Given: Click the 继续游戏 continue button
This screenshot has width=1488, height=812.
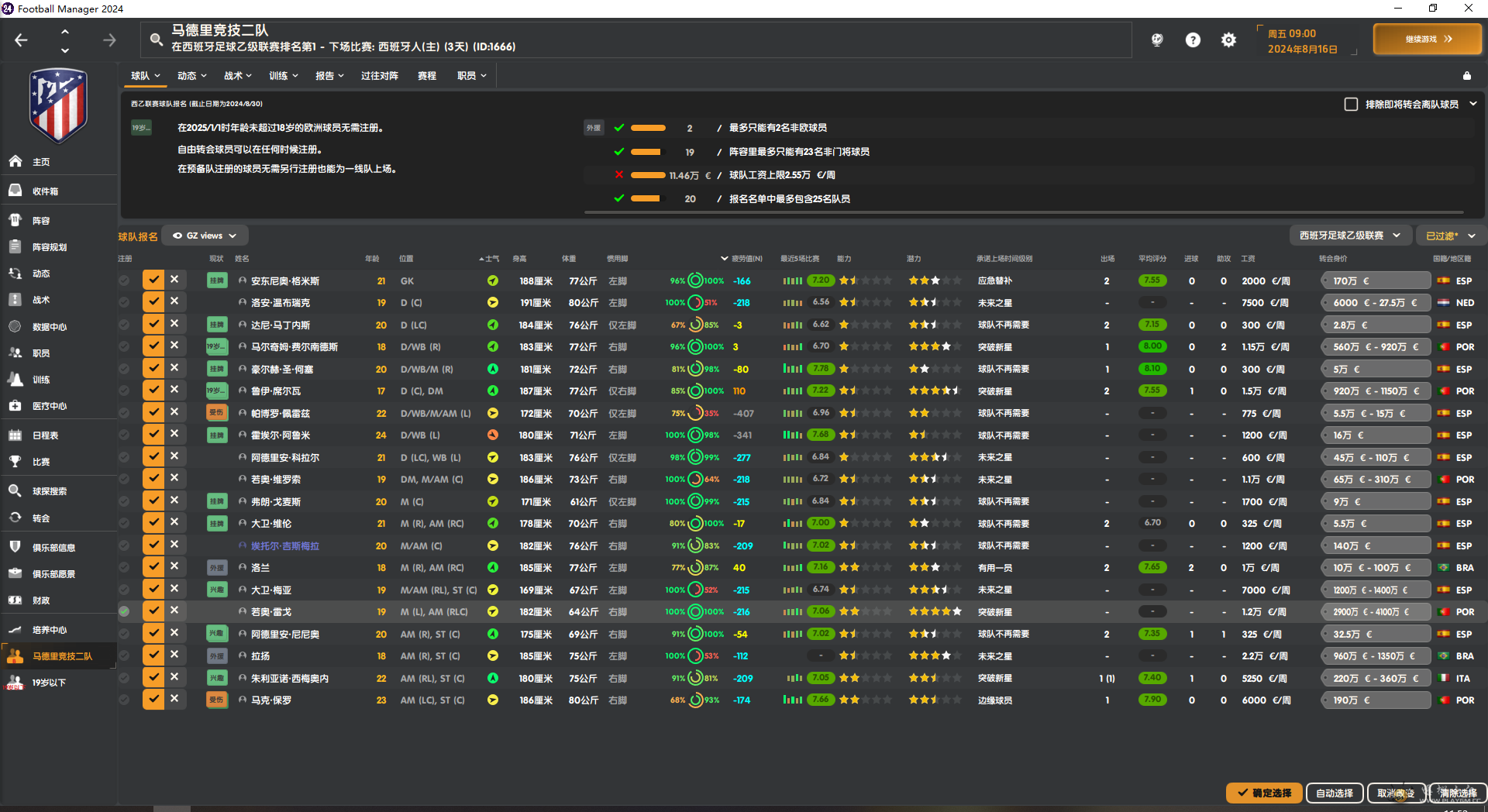Looking at the screenshot, I should [x=1428, y=39].
